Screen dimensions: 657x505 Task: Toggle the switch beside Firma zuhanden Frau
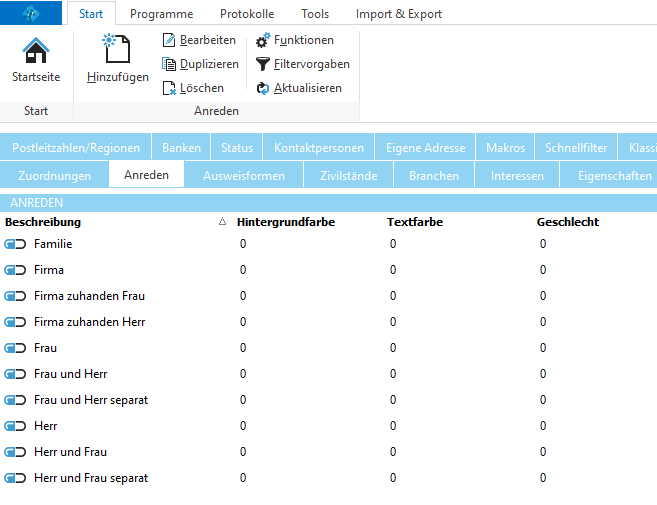coord(15,296)
